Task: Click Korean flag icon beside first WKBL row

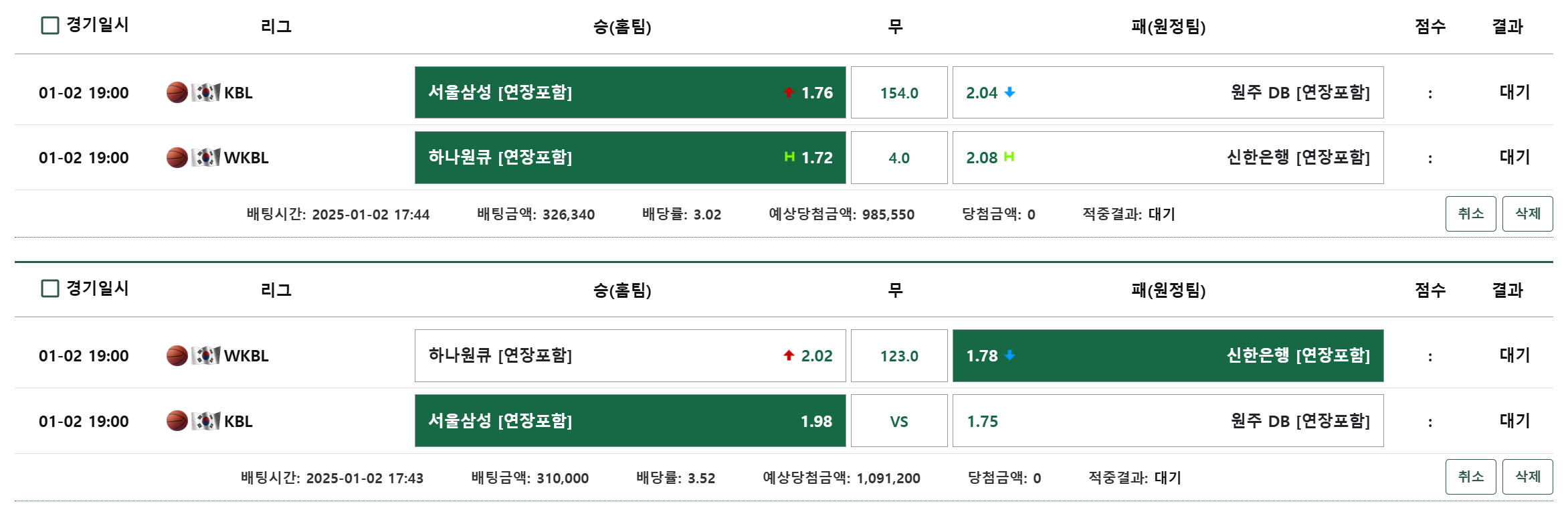Action: coord(206,157)
